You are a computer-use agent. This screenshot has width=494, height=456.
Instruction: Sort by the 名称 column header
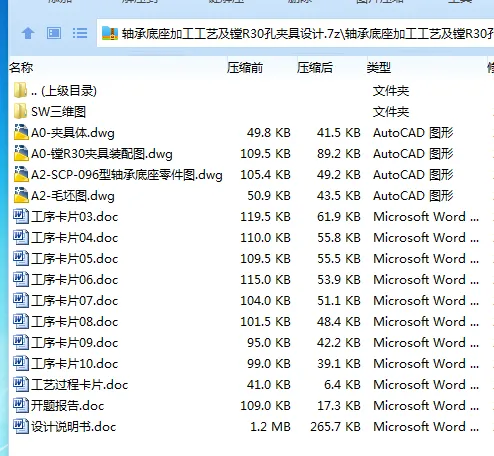pos(21,68)
